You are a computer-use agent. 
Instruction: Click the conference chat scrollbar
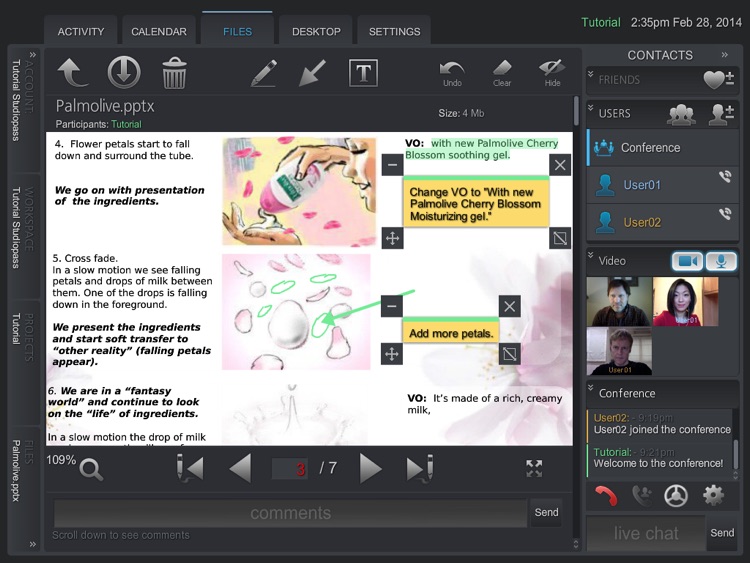tap(736, 455)
